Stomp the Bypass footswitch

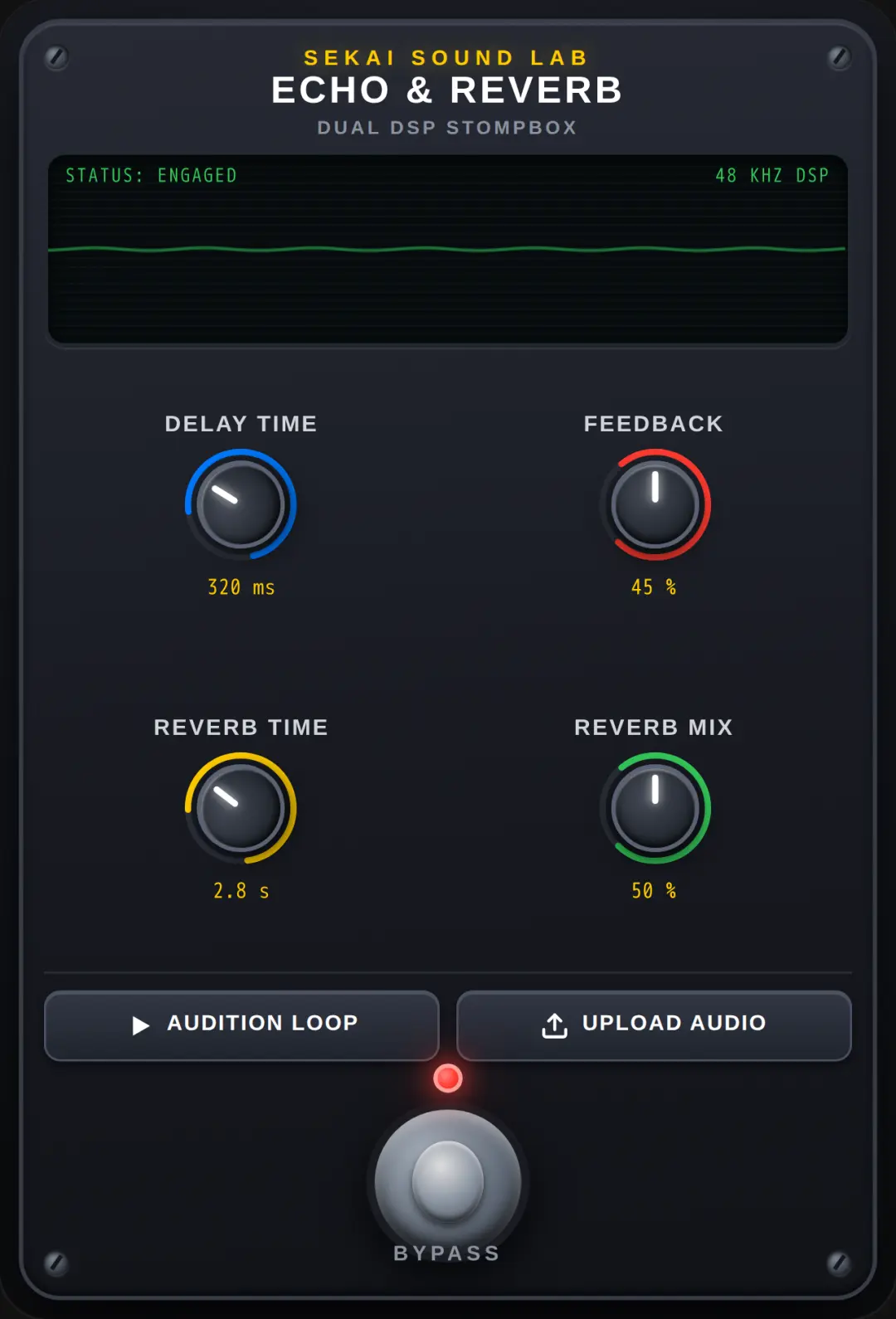tap(448, 1182)
